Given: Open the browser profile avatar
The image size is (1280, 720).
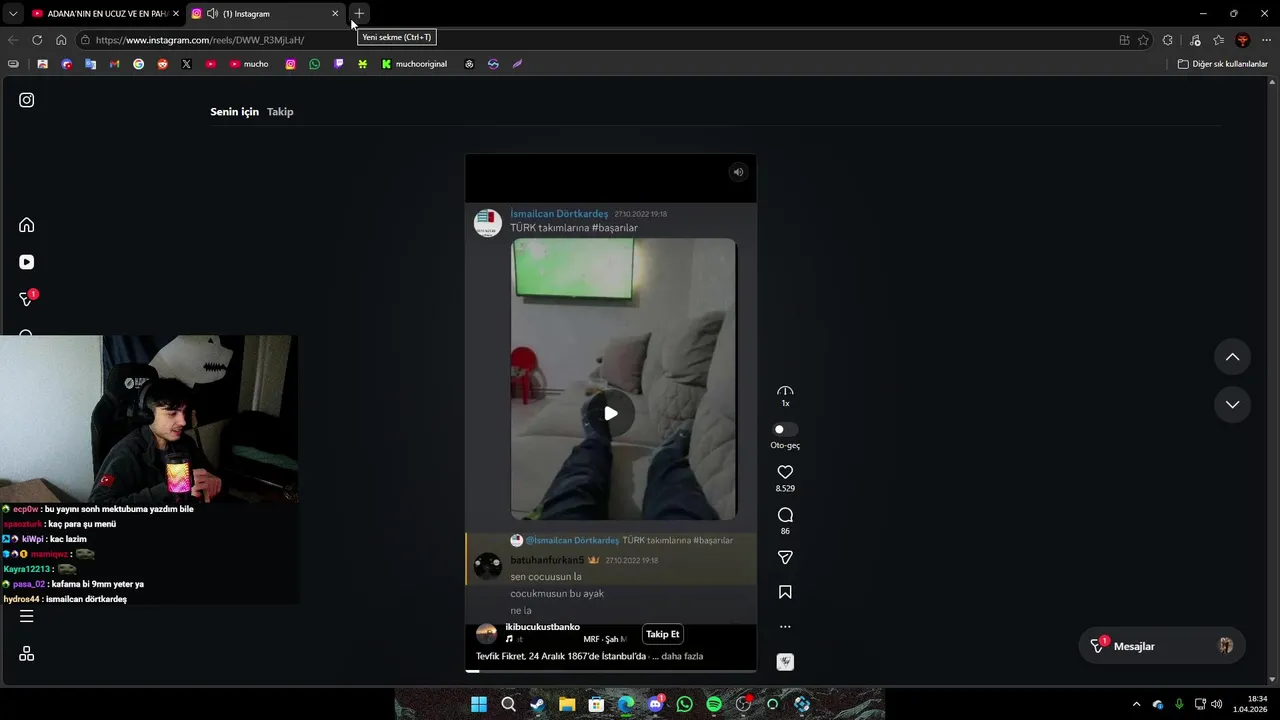Looking at the screenshot, I should click(1243, 40).
